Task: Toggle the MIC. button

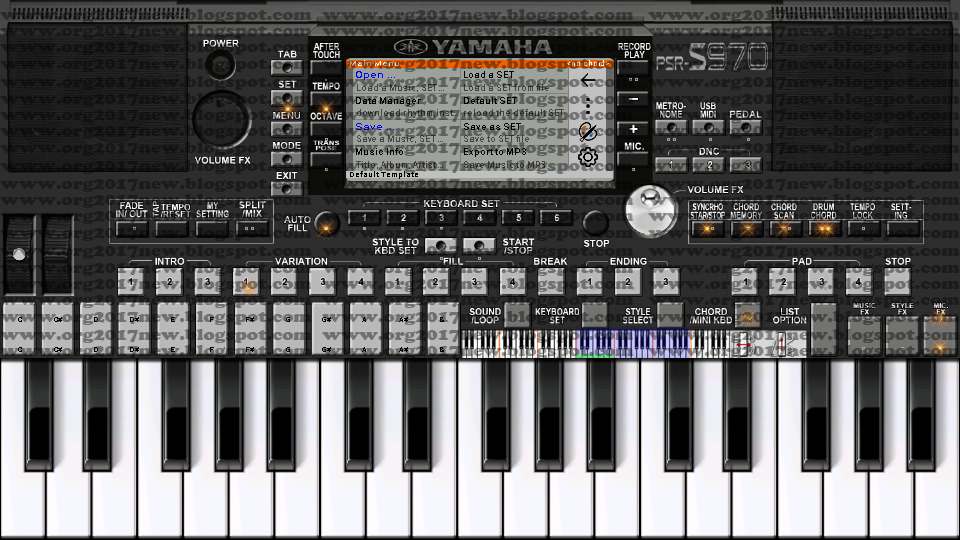Action: click(633, 160)
